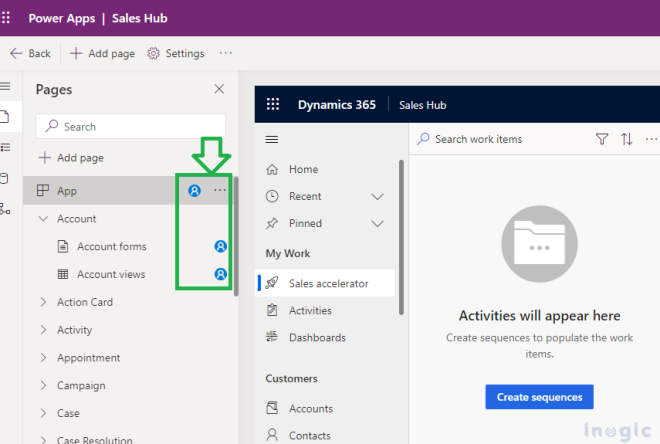Click the sort arrows icon in work items
660x444 pixels.
[x=627, y=139]
